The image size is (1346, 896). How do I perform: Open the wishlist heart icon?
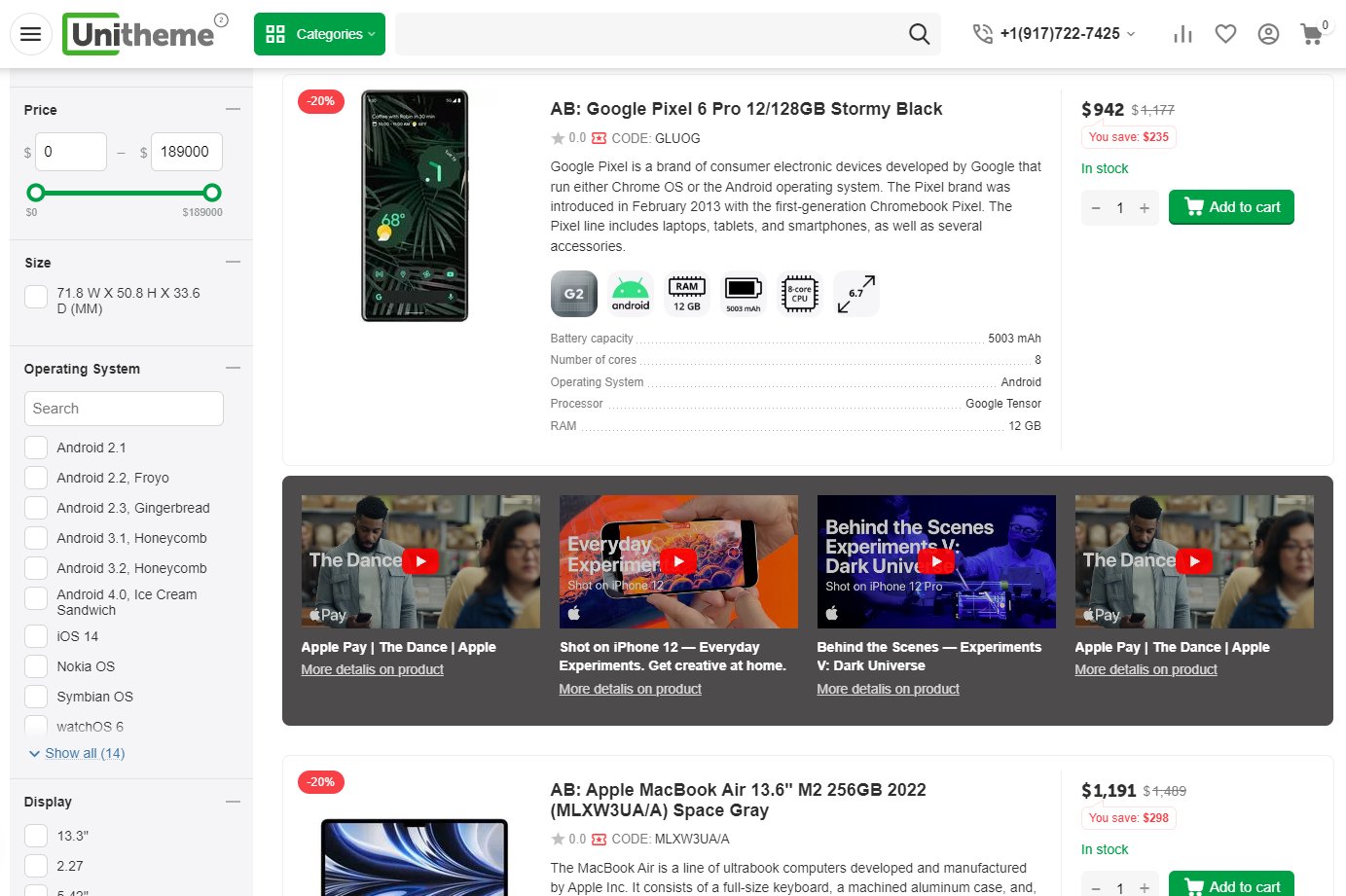1225,33
